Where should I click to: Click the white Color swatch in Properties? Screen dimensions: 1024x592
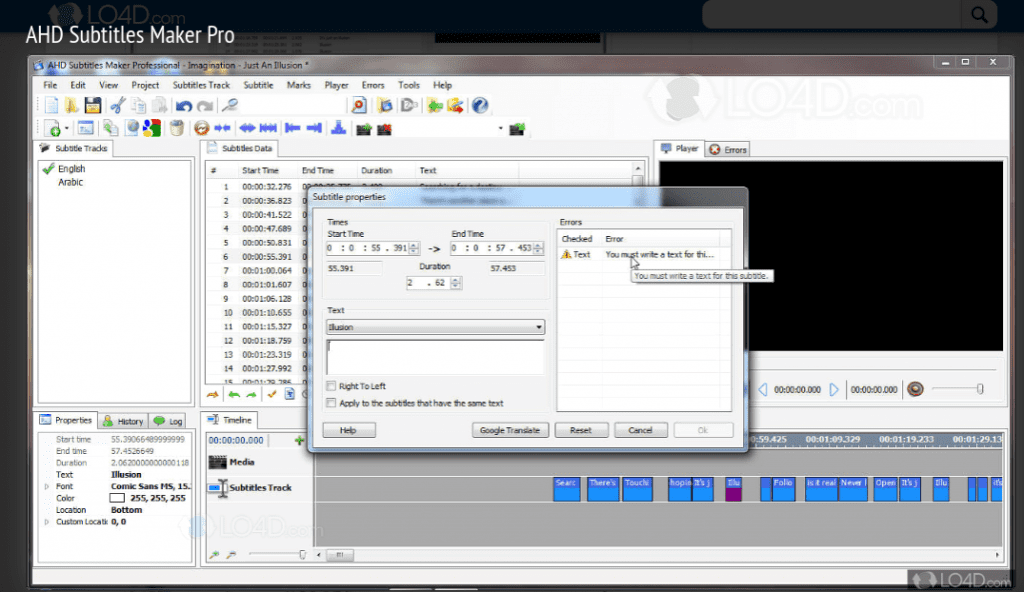(117, 499)
